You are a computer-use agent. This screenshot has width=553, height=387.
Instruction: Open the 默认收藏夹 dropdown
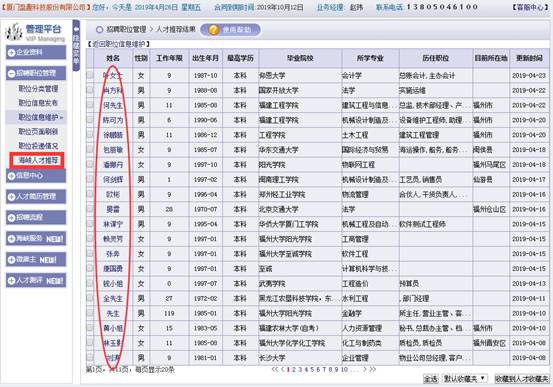(x=465, y=379)
